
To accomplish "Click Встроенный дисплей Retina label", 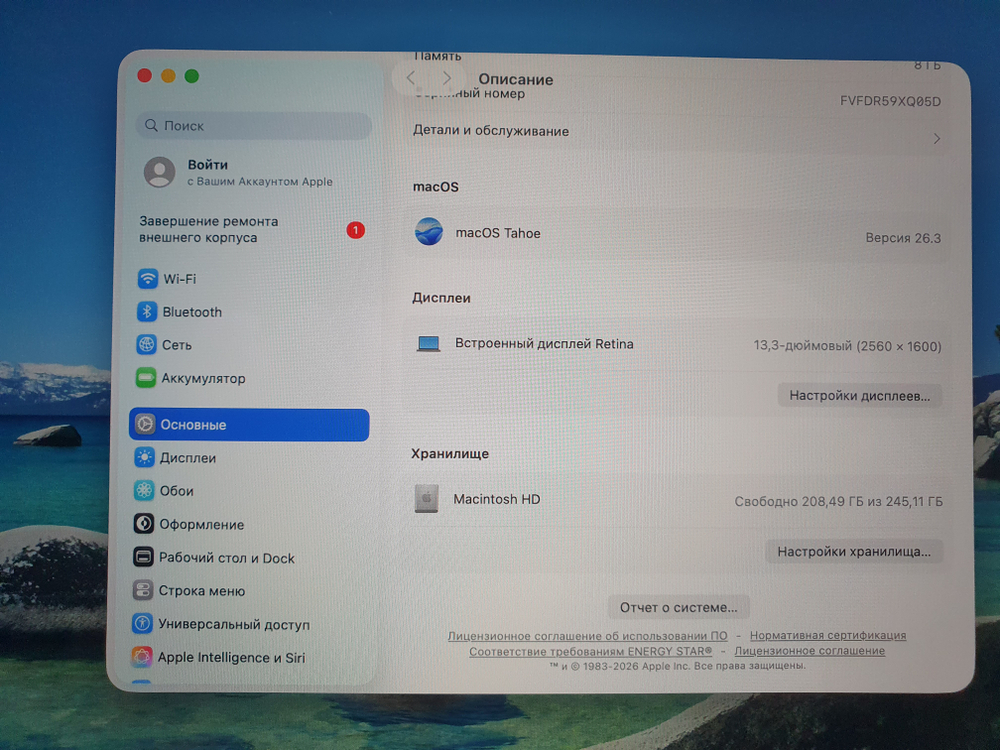I will (x=544, y=344).
